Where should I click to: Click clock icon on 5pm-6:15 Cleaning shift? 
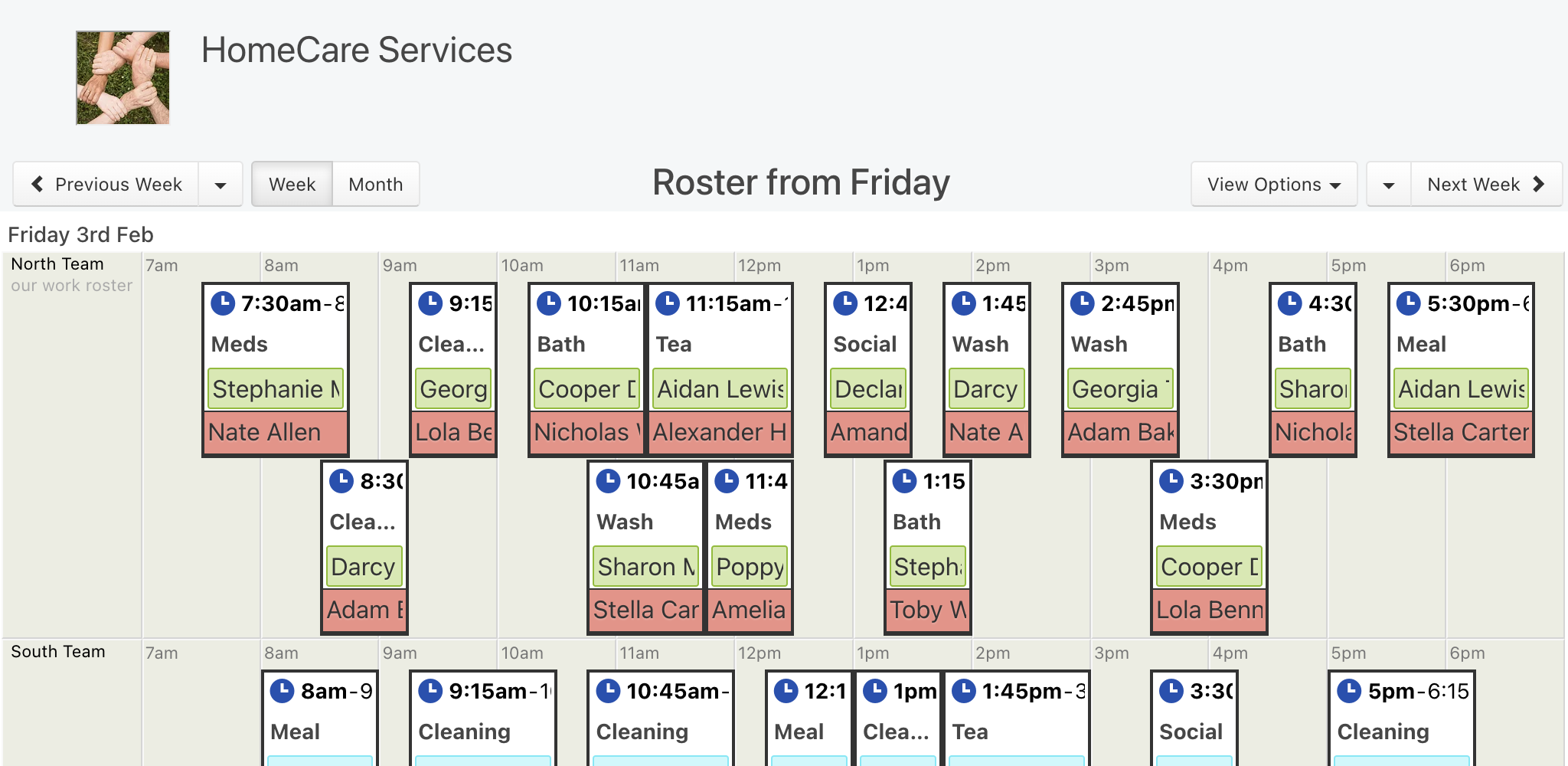(1349, 691)
